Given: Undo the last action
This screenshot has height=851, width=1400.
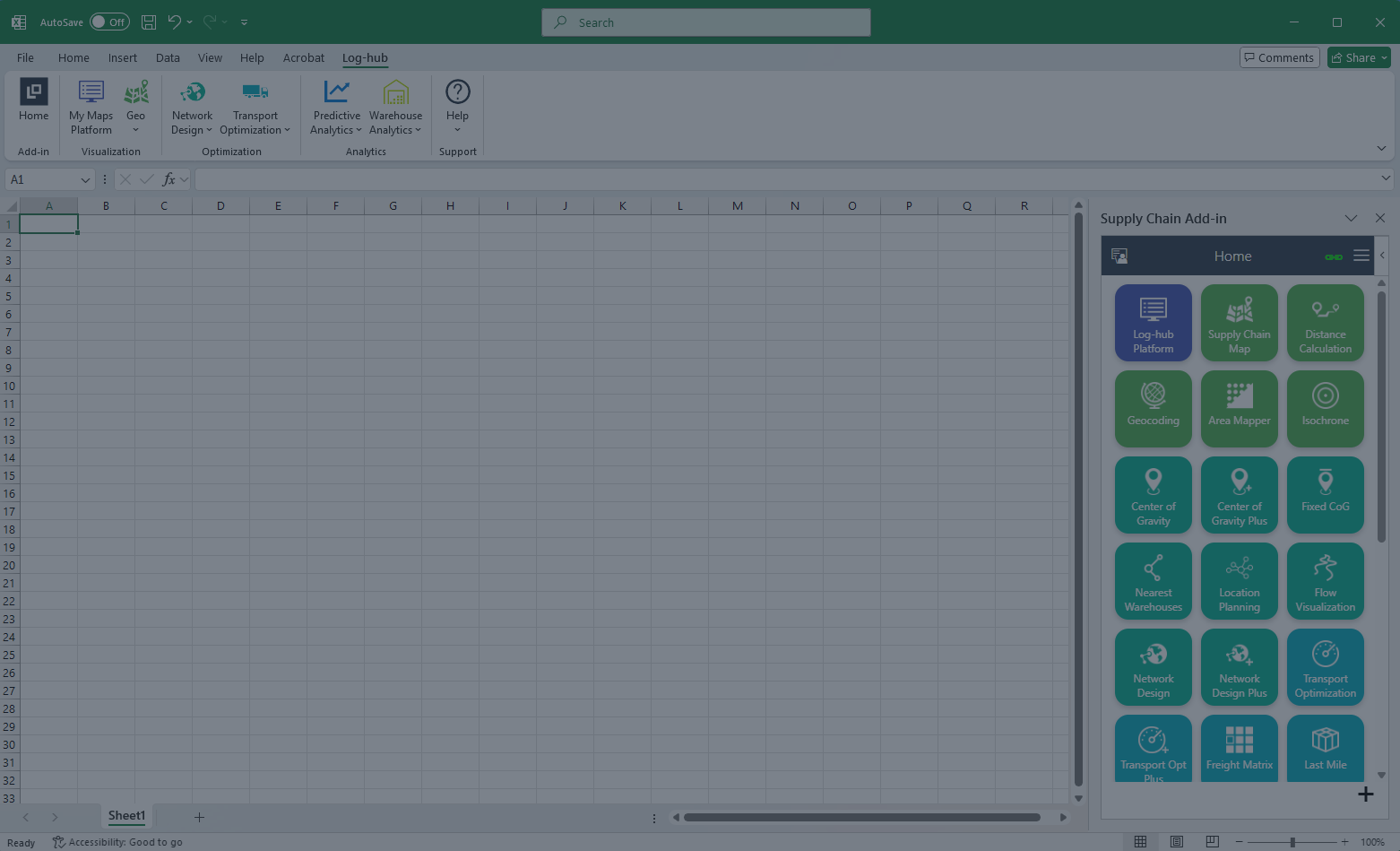Looking at the screenshot, I should pyautogui.click(x=175, y=22).
